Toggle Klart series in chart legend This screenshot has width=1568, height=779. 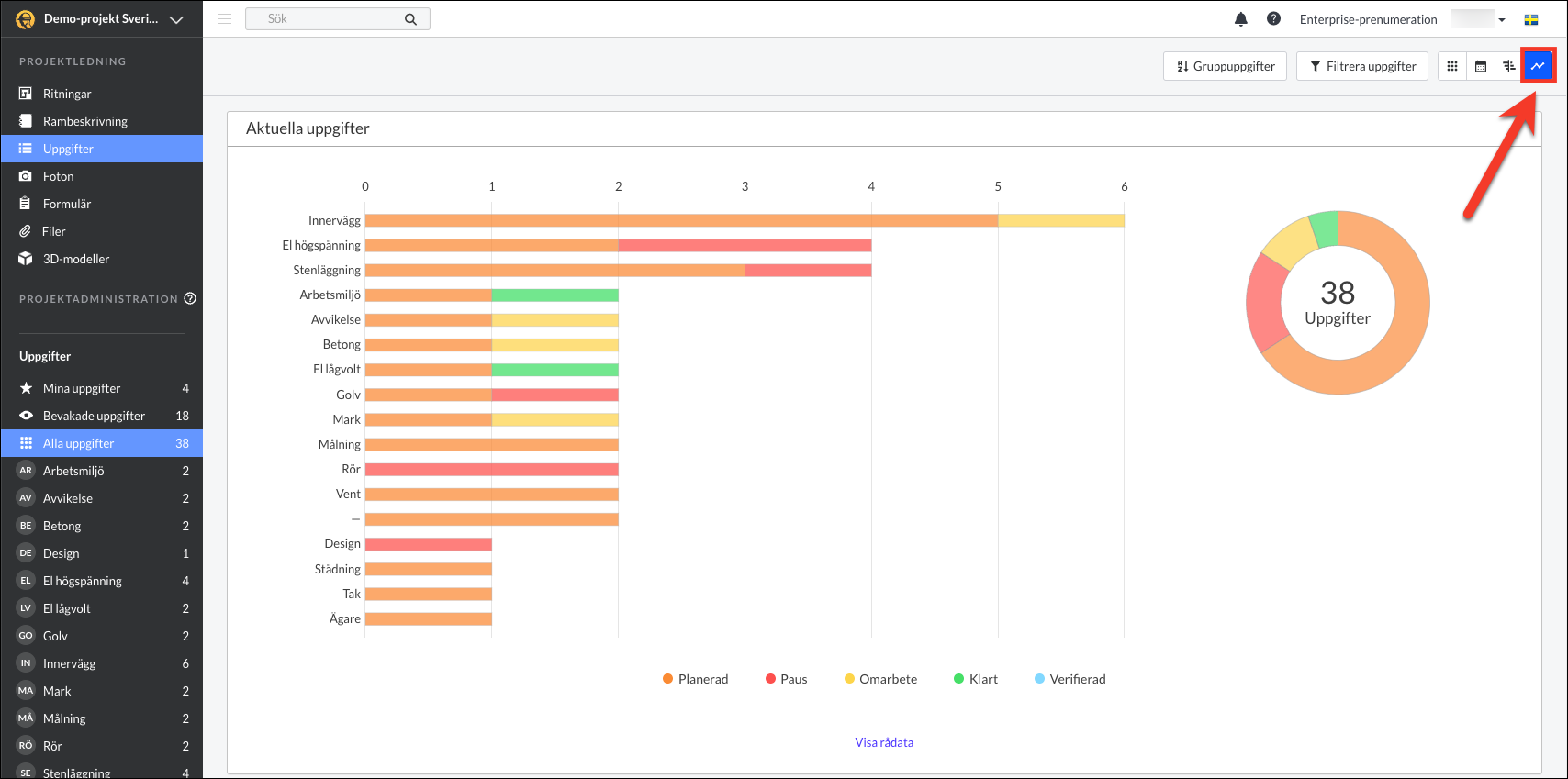tap(975, 679)
